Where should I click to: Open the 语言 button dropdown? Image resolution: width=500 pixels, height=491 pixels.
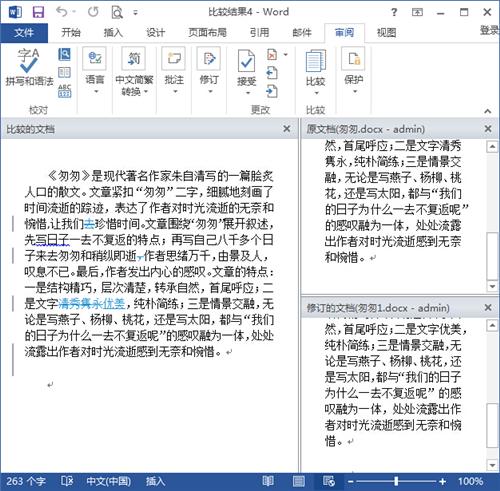tap(95, 71)
